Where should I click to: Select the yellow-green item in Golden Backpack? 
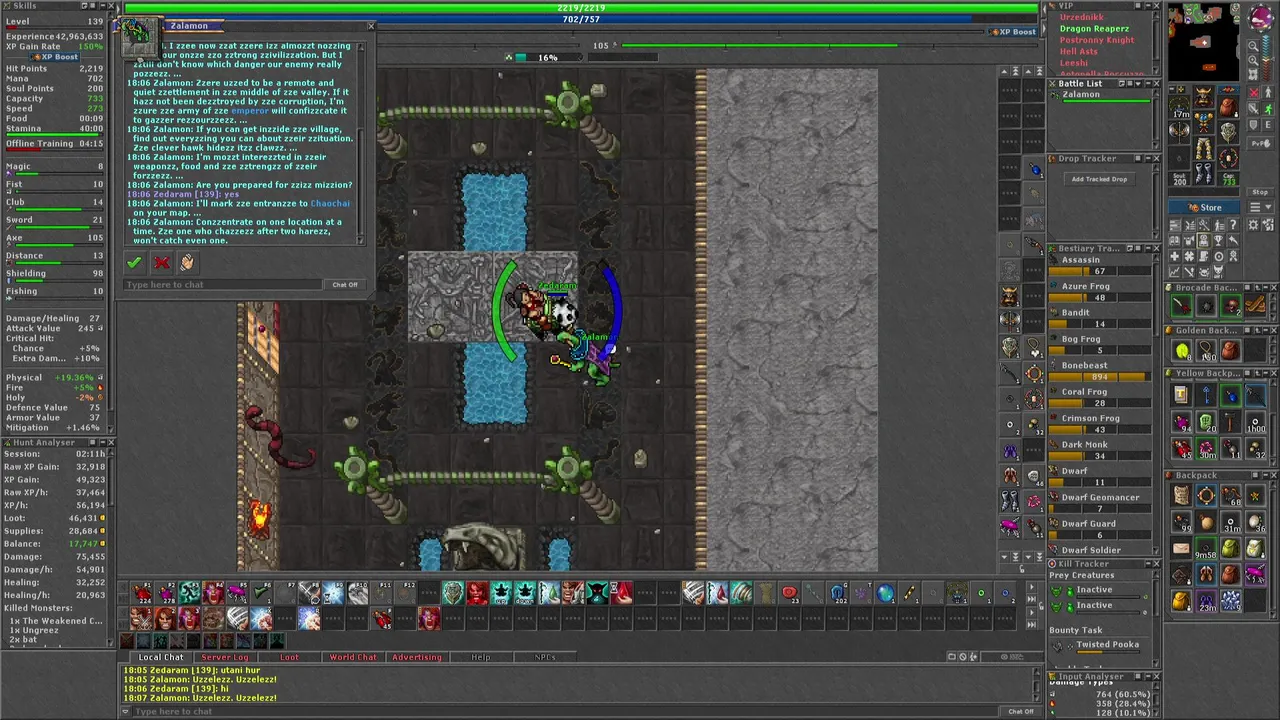coord(1181,350)
